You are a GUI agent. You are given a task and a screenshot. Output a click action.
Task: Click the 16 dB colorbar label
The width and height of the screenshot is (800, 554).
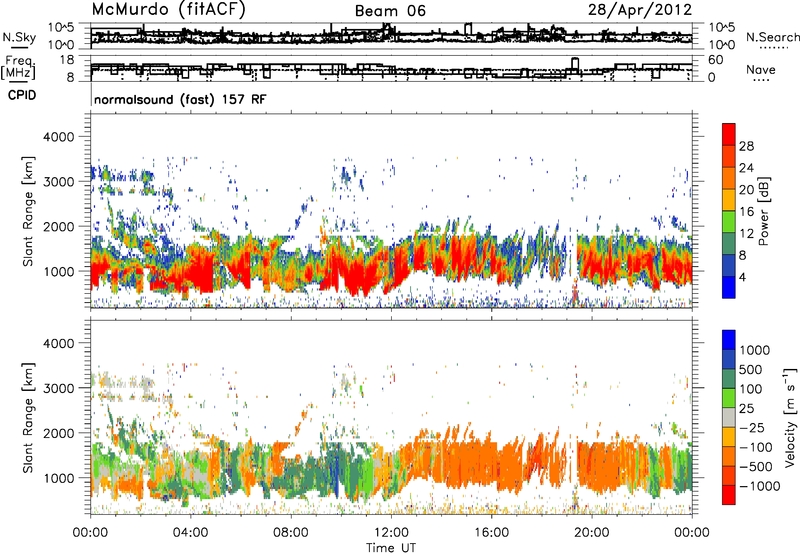point(746,212)
